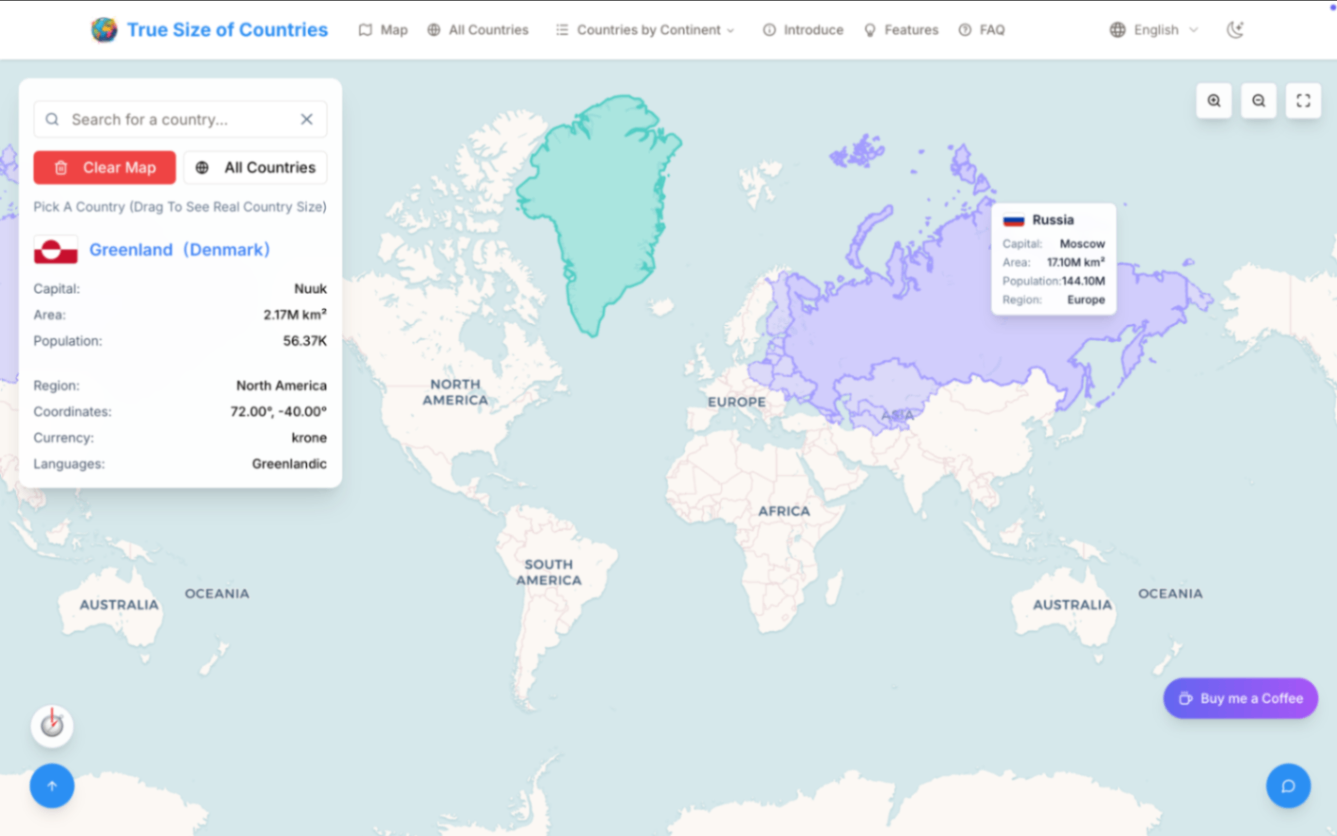Click the coffee cup icon
This screenshot has height=836, width=1337.
(x=1185, y=698)
